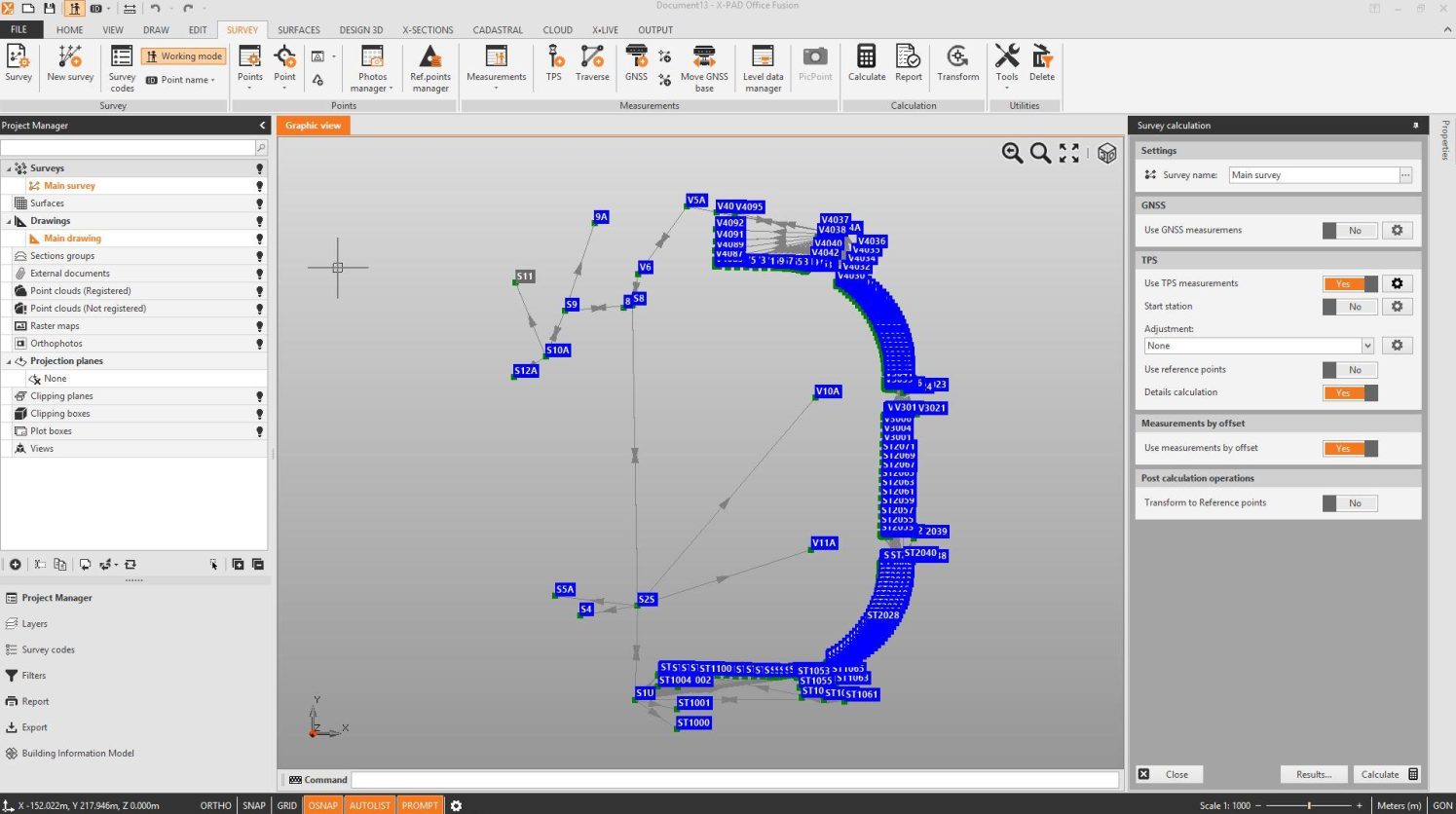
Task: Click the Results... button
Action: [x=1313, y=773]
